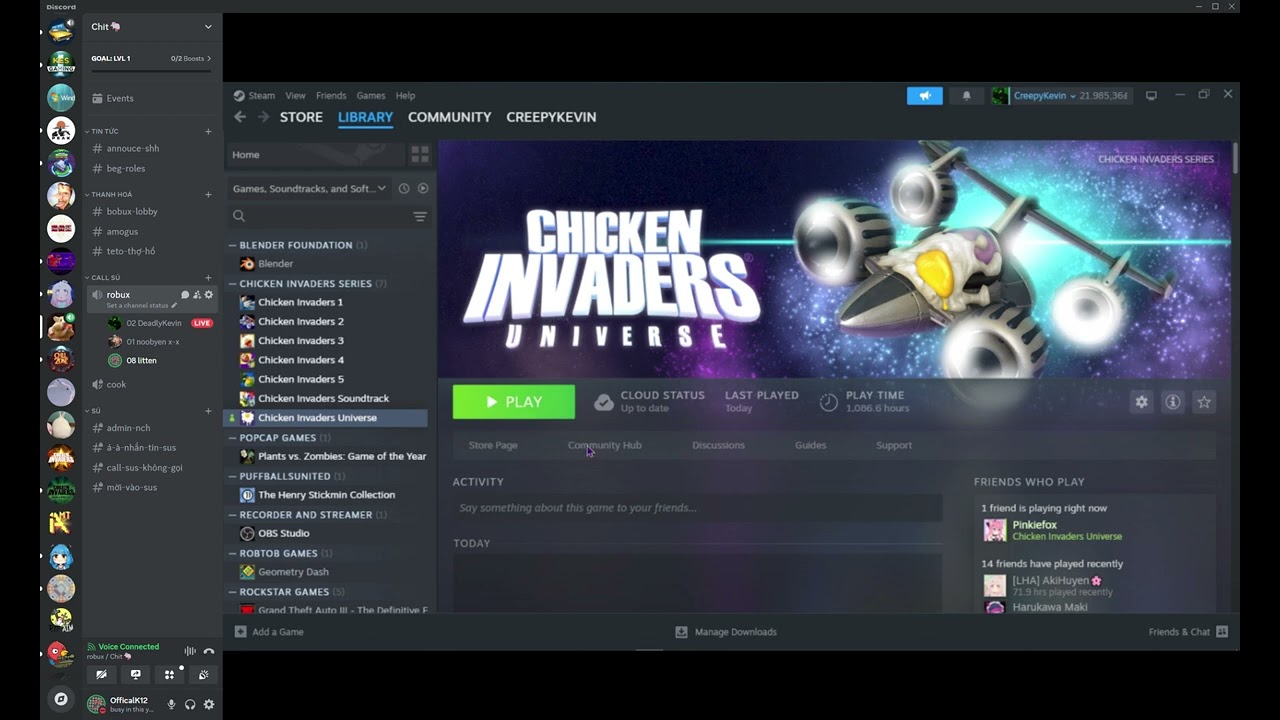Screen dimensions: 1280x720
Task: Open game manage settings gear
Action: click(1141, 402)
